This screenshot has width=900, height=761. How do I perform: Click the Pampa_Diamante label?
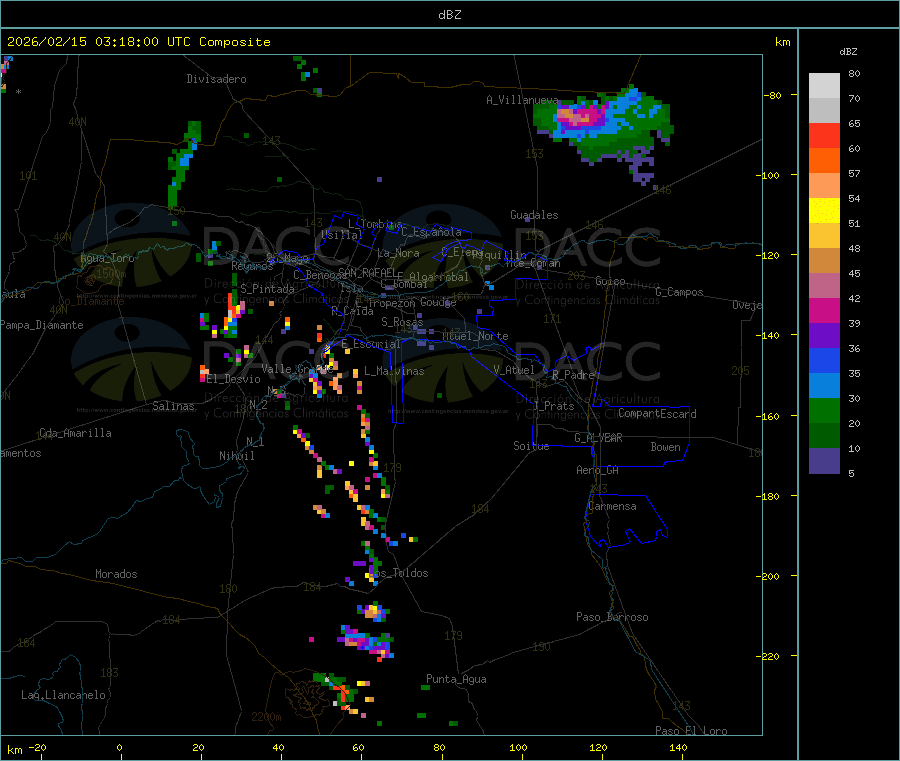[42, 325]
